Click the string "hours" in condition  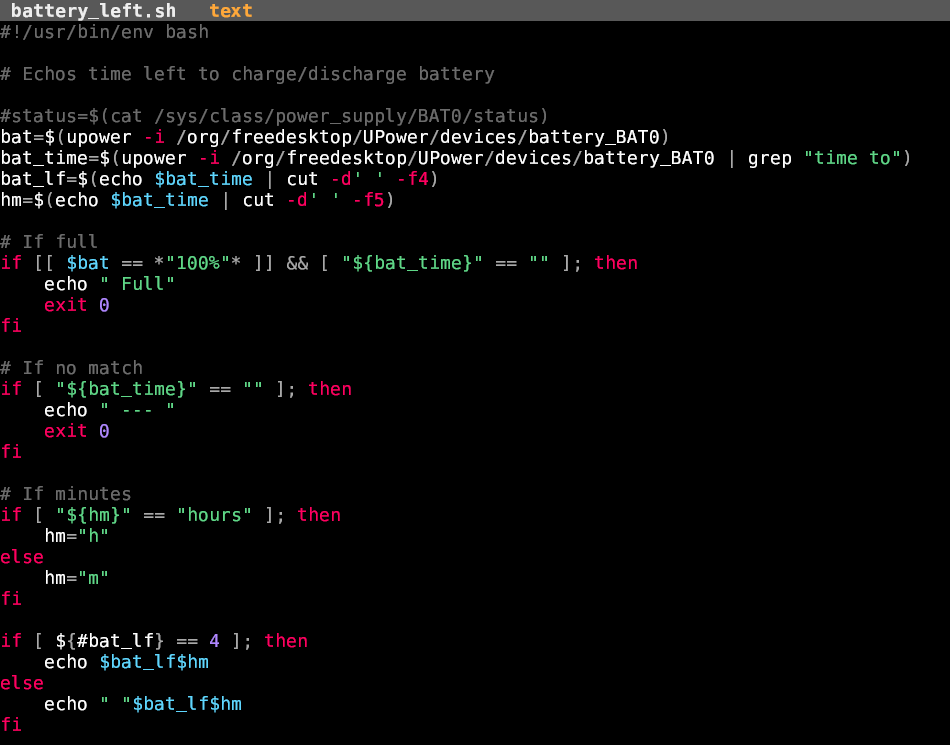[x=214, y=515]
